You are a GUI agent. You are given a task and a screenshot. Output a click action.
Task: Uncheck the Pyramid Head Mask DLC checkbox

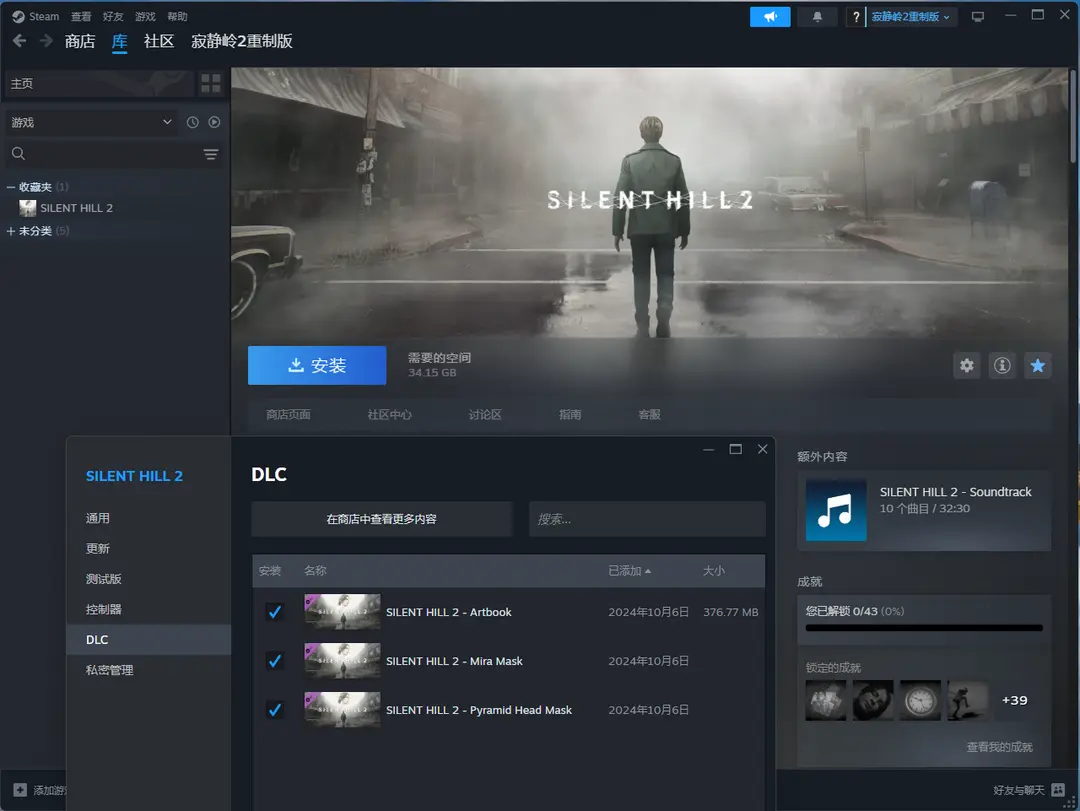[x=275, y=710]
